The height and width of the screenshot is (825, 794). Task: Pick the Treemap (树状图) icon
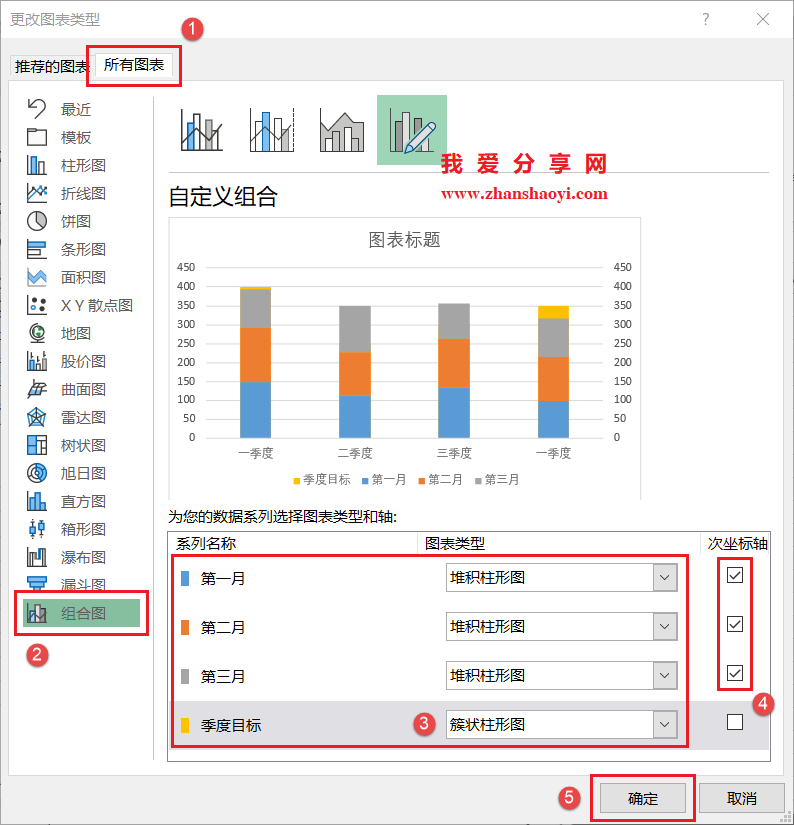[x=37, y=445]
